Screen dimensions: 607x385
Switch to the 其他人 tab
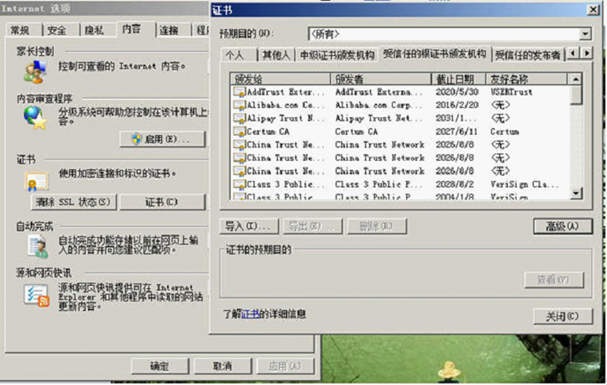(276, 55)
